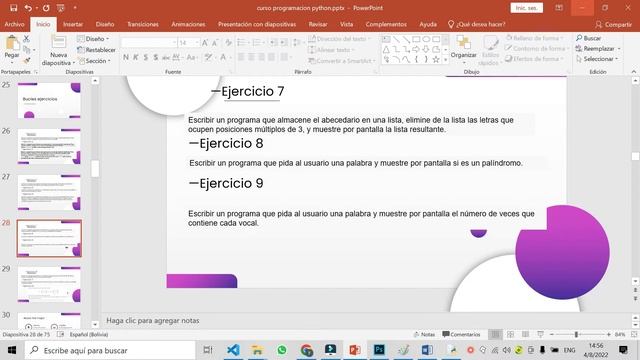The image size is (640, 360).
Task: Select slide 27 thumbnail
Action: 49,192
